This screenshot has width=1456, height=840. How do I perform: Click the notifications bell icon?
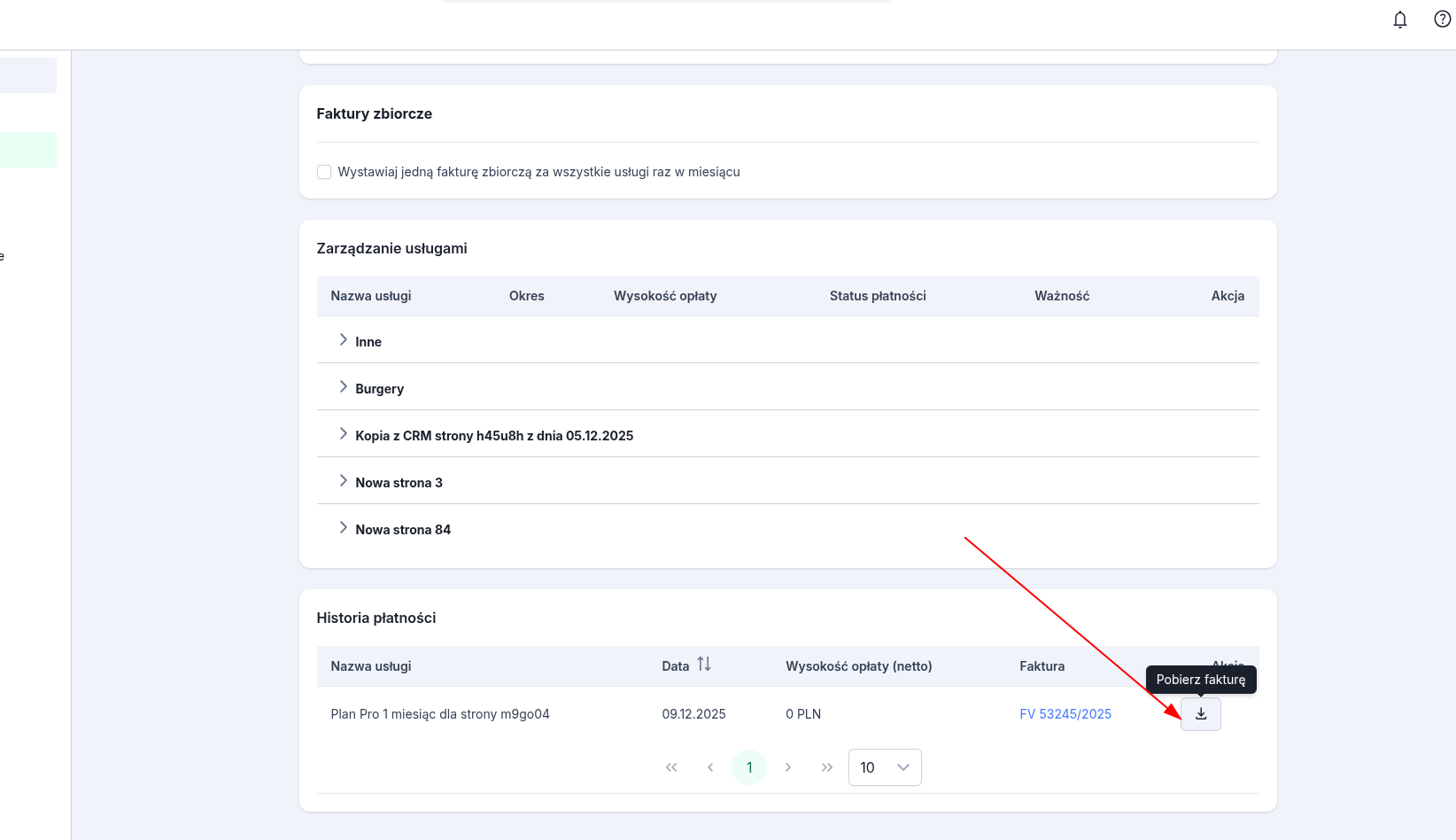(1399, 19)
